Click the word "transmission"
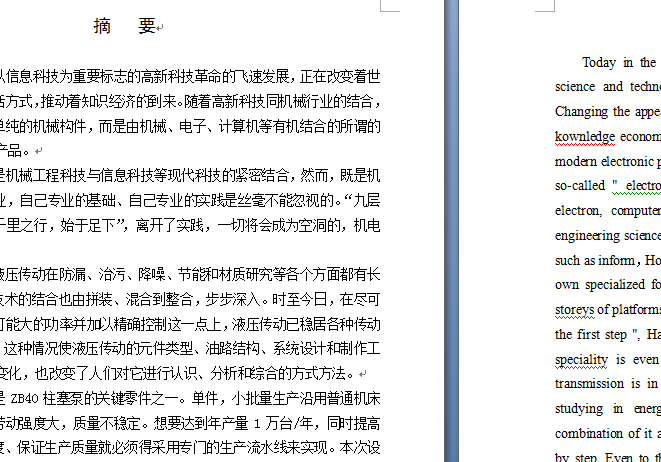Image resolution: width=661 pixels, height=462 pixels. pos(589,384)
